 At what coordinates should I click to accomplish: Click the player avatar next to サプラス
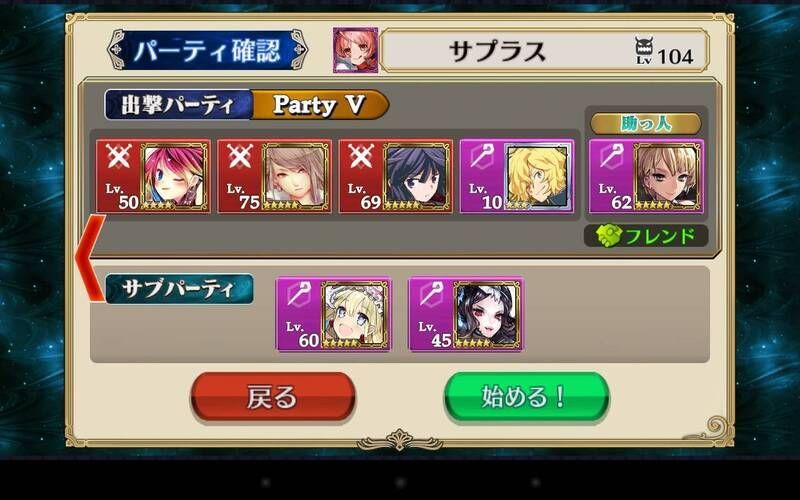point(356,51)
